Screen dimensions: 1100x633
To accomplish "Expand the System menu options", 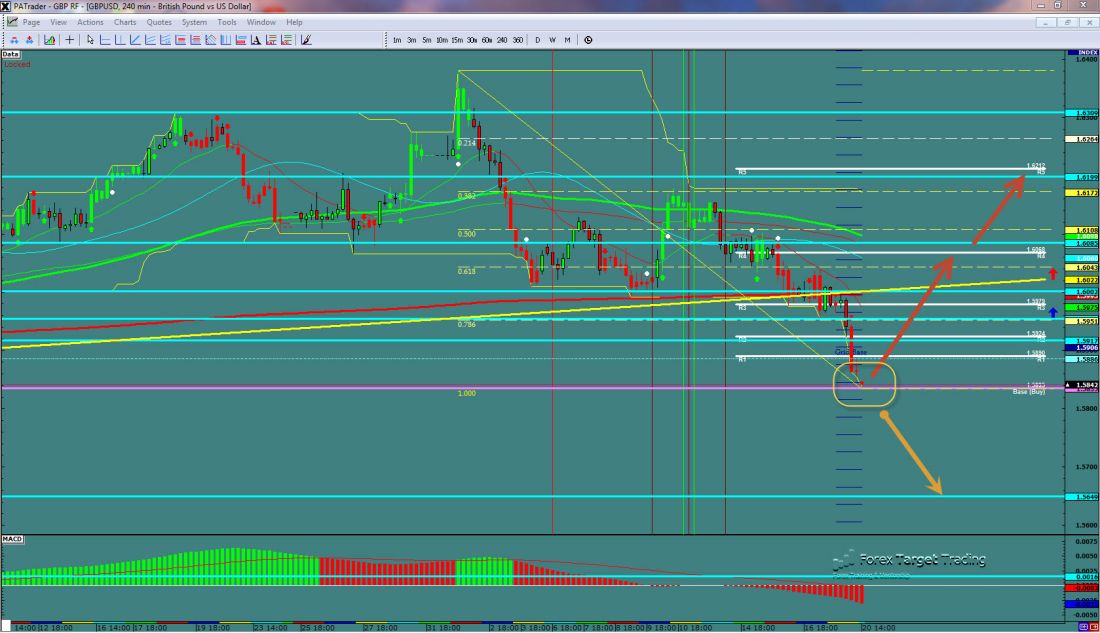I will [x=193, y=22].
